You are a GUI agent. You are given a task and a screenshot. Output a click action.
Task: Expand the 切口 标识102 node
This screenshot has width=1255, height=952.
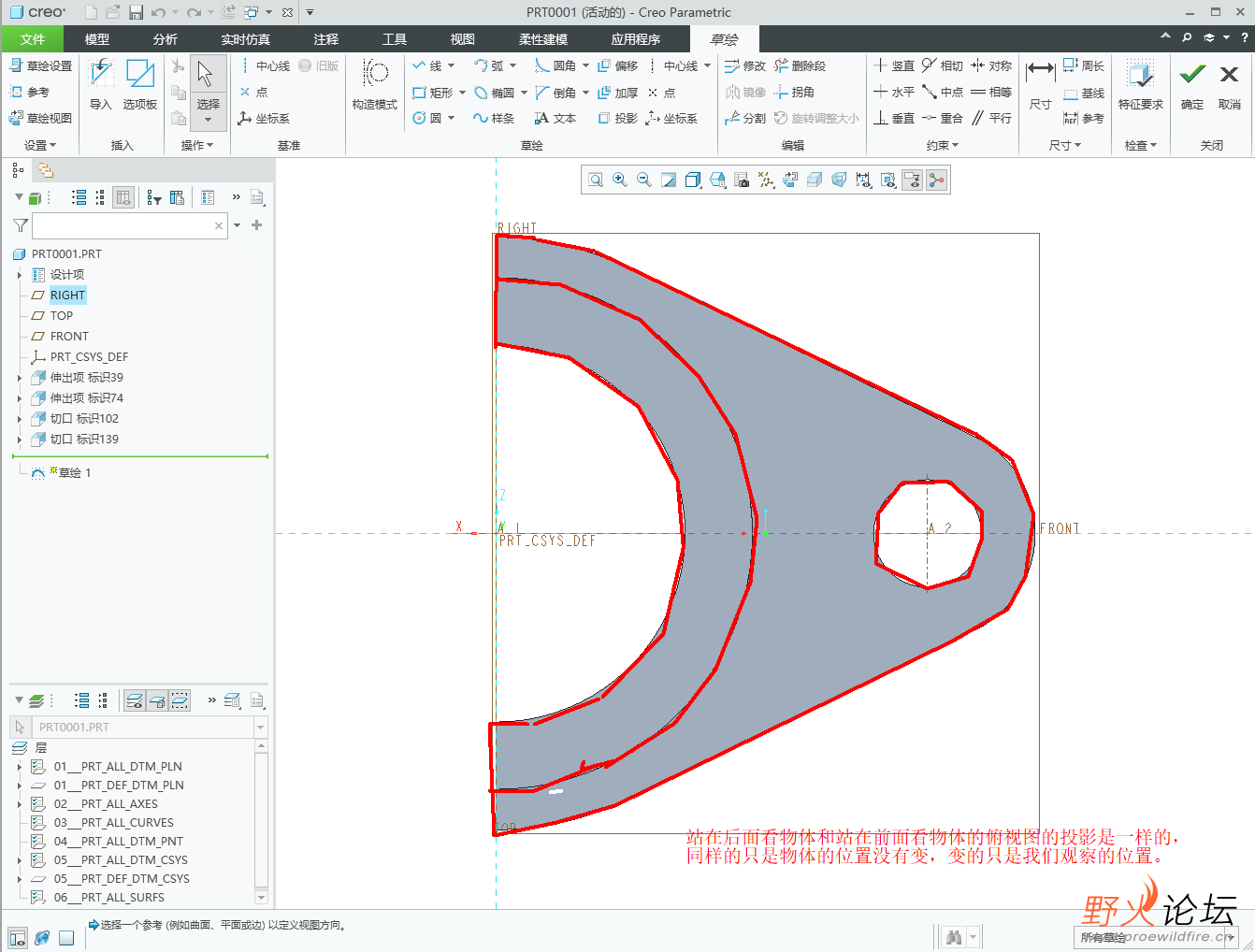[x=20, y=419]
